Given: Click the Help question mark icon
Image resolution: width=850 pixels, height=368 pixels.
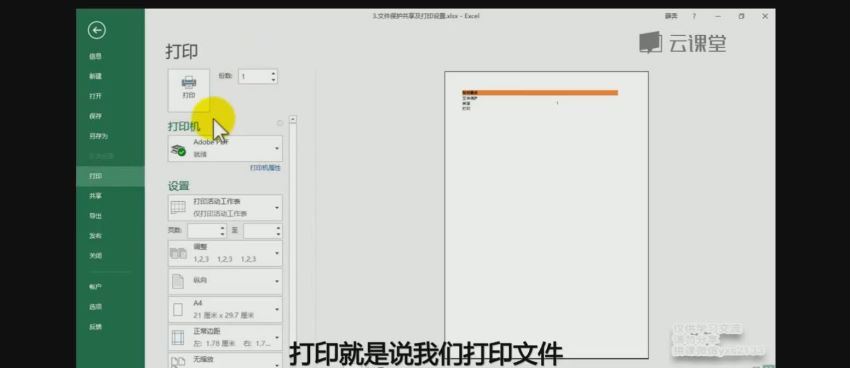Looking at the screenshot, I should click(694, 16).
